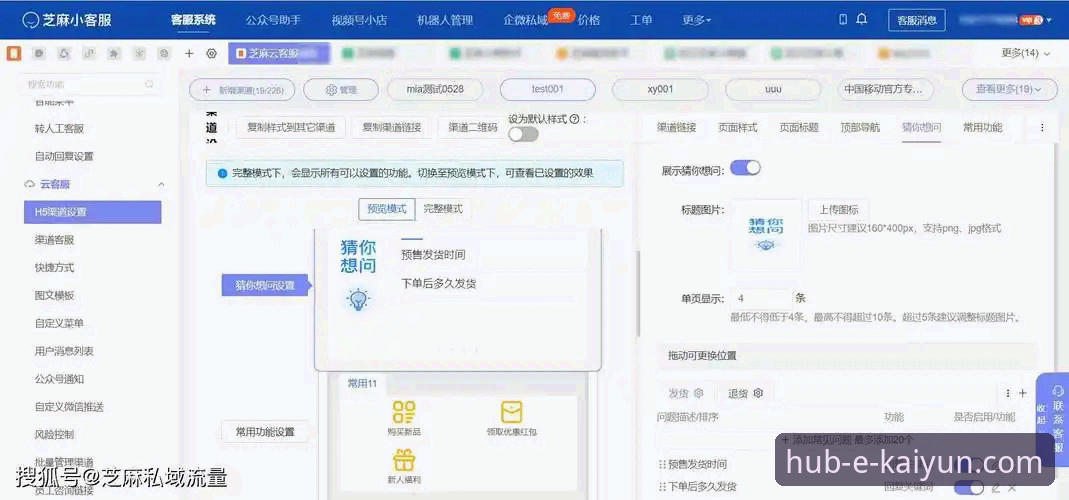Screen dimensions: 1069x500
Task: Select the mia测试0528 channel
Action: pos(435,89)
